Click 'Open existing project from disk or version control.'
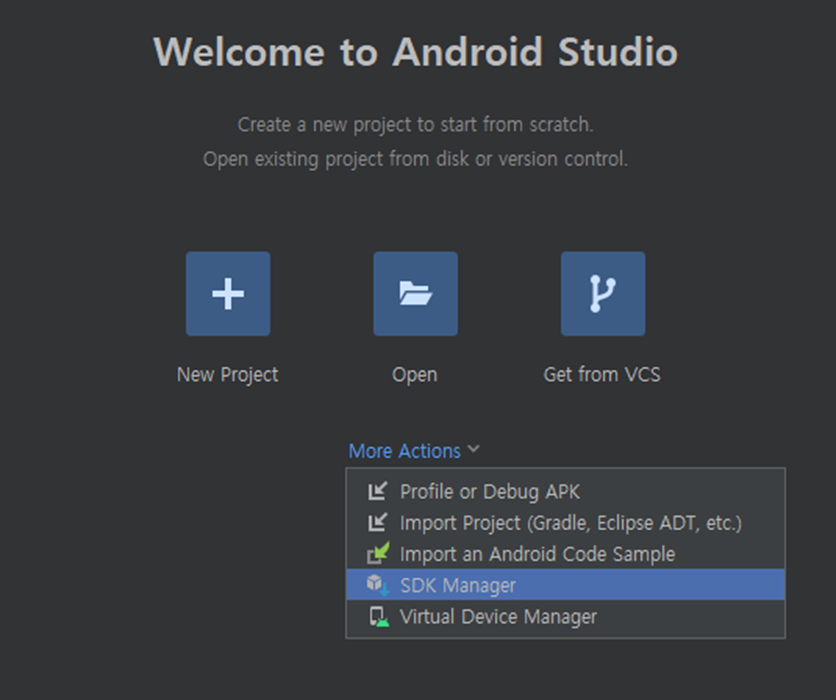This screenshot has height=700, width=836. point(415,159)
